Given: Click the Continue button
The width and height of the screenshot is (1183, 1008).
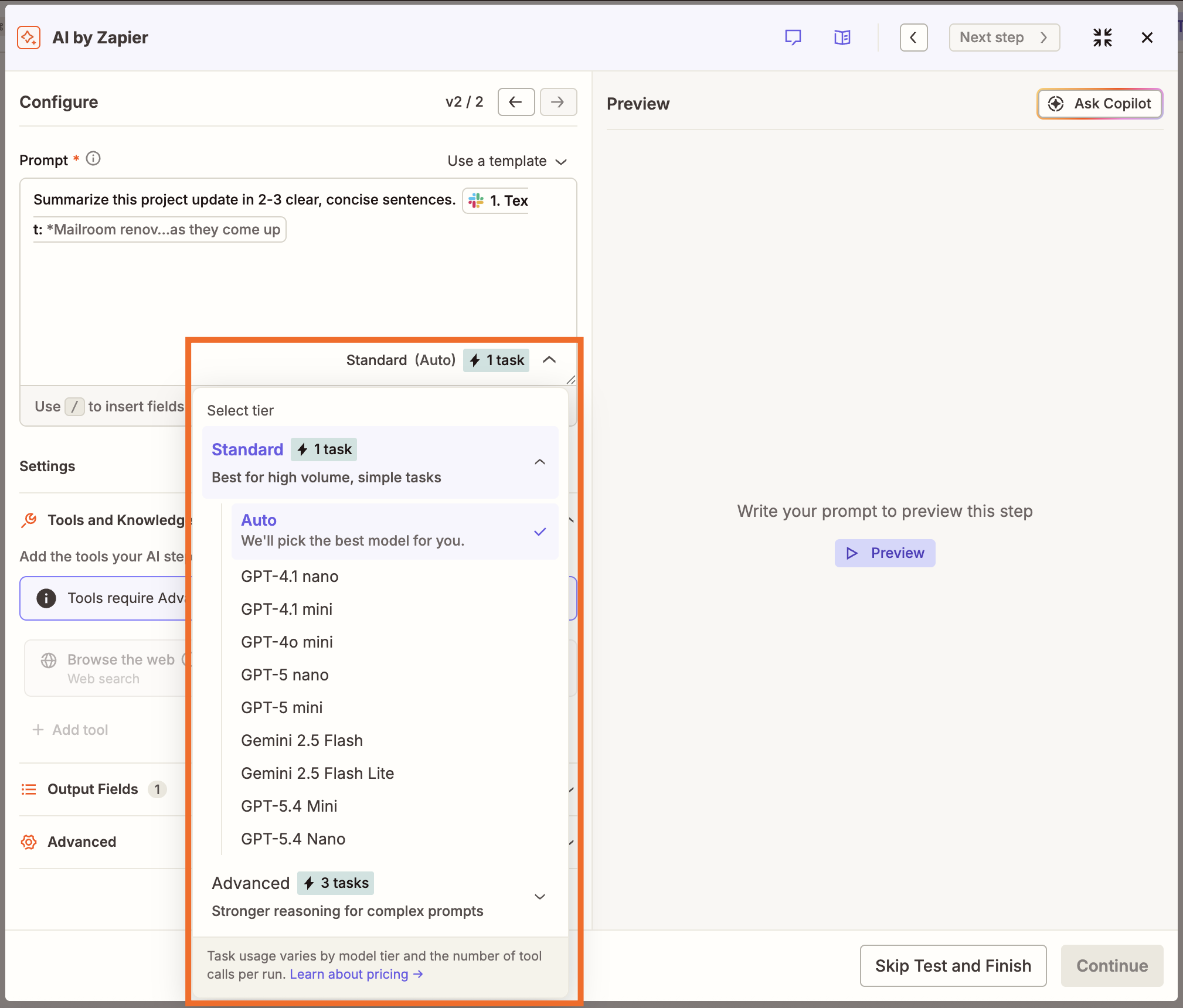Looking at the screenshot, I should coord(1111,966).
